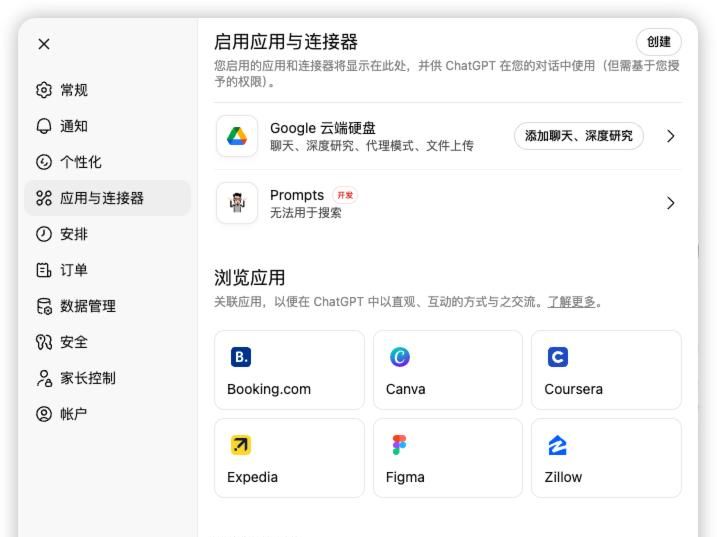Switch to the 安全 section
The width and height of the screenshot is (717, 537).
(107, 342)
